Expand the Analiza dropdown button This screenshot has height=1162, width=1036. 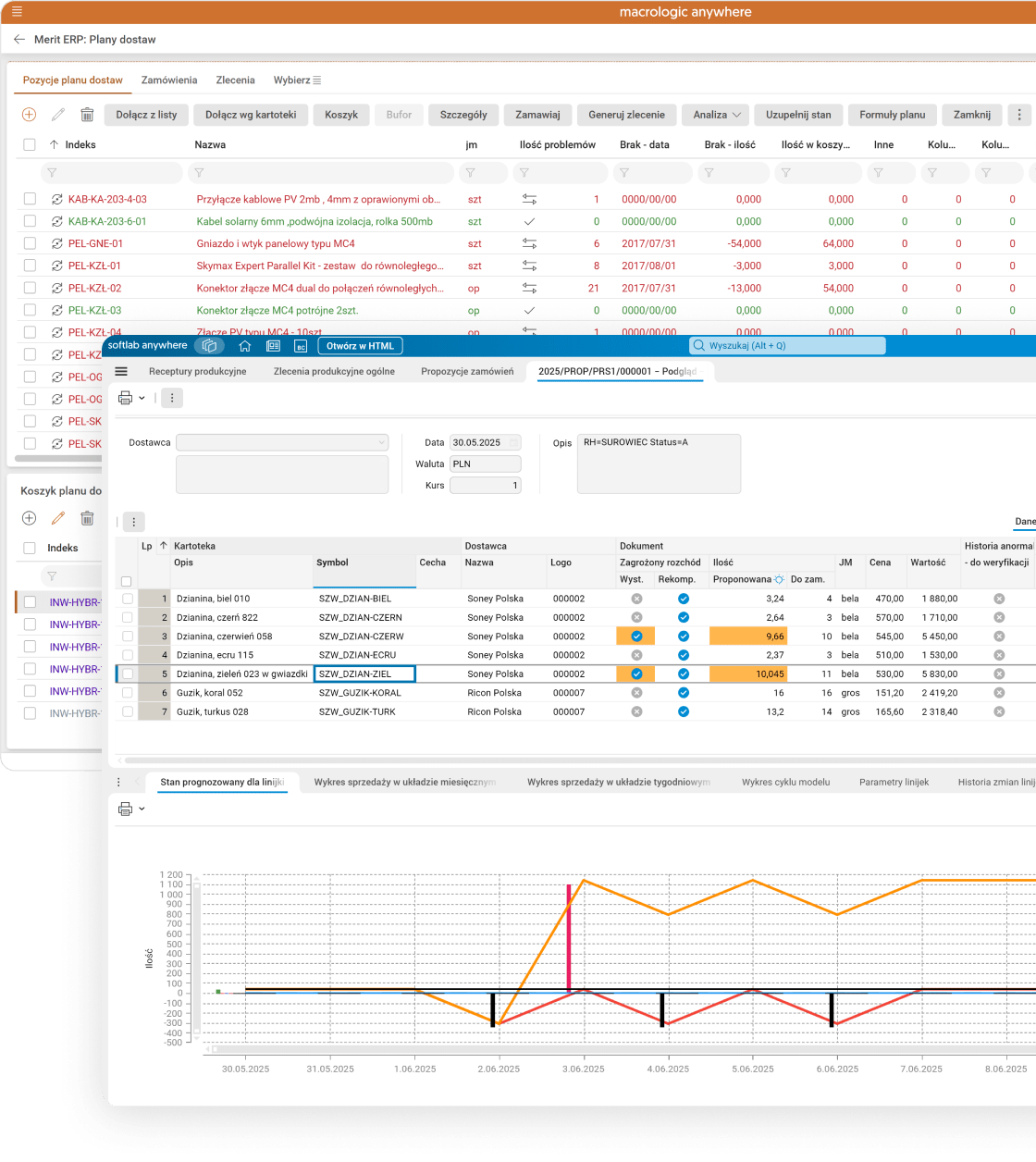[x=715, y=115]
